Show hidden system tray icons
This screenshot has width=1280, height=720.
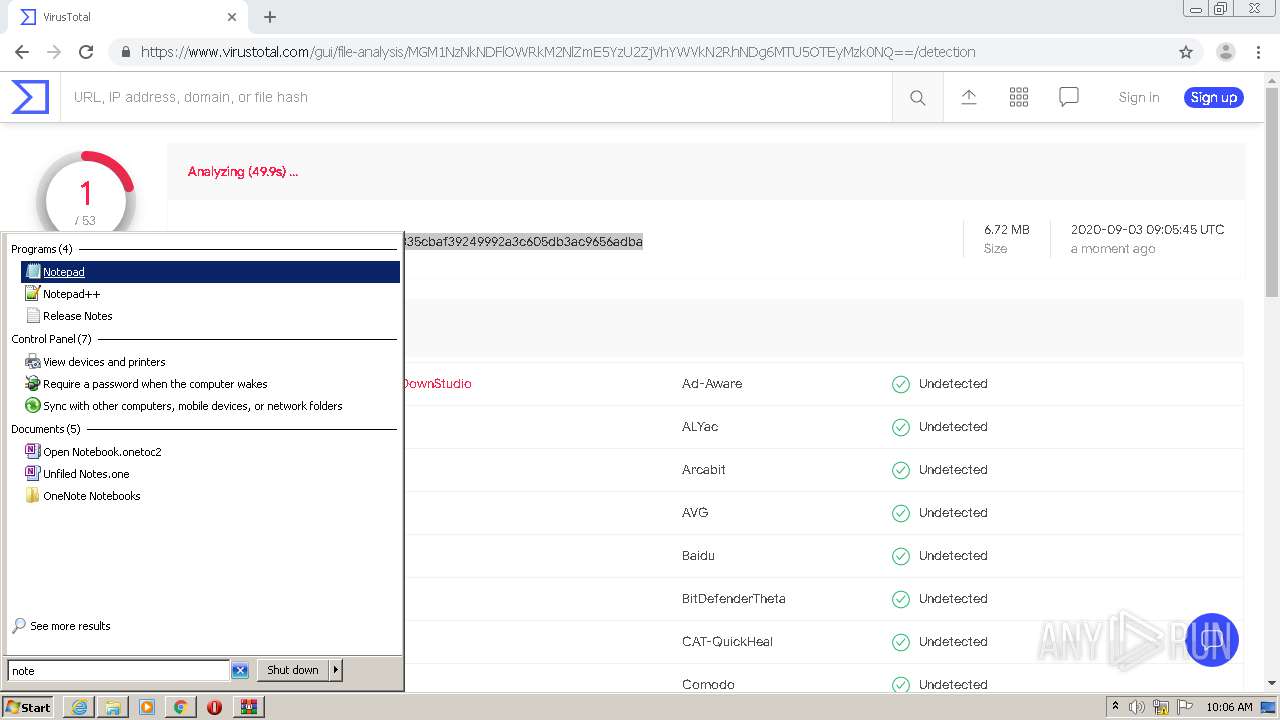tap(1115, 707)
